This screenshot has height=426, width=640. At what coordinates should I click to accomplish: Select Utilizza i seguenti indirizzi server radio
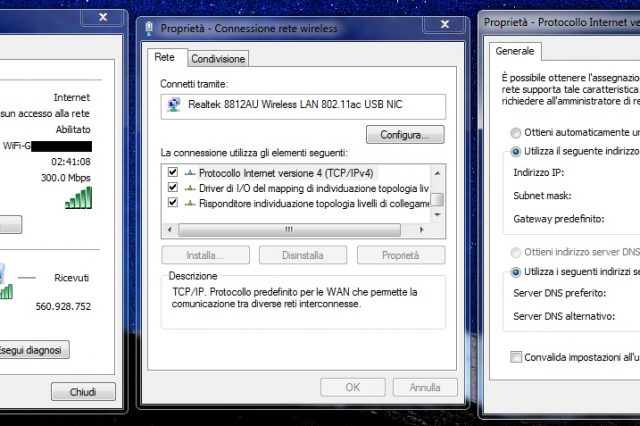(x=516, y=272)
